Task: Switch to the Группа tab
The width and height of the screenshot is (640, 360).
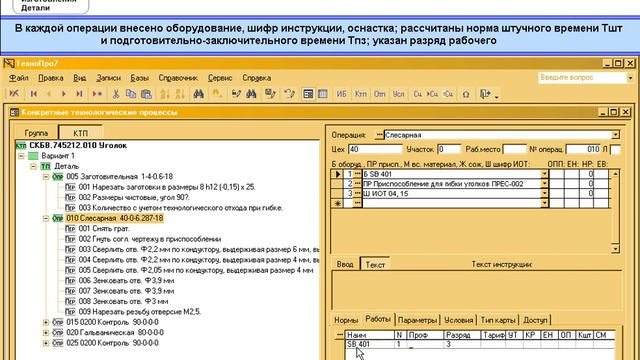Action: tap(36, 133)
